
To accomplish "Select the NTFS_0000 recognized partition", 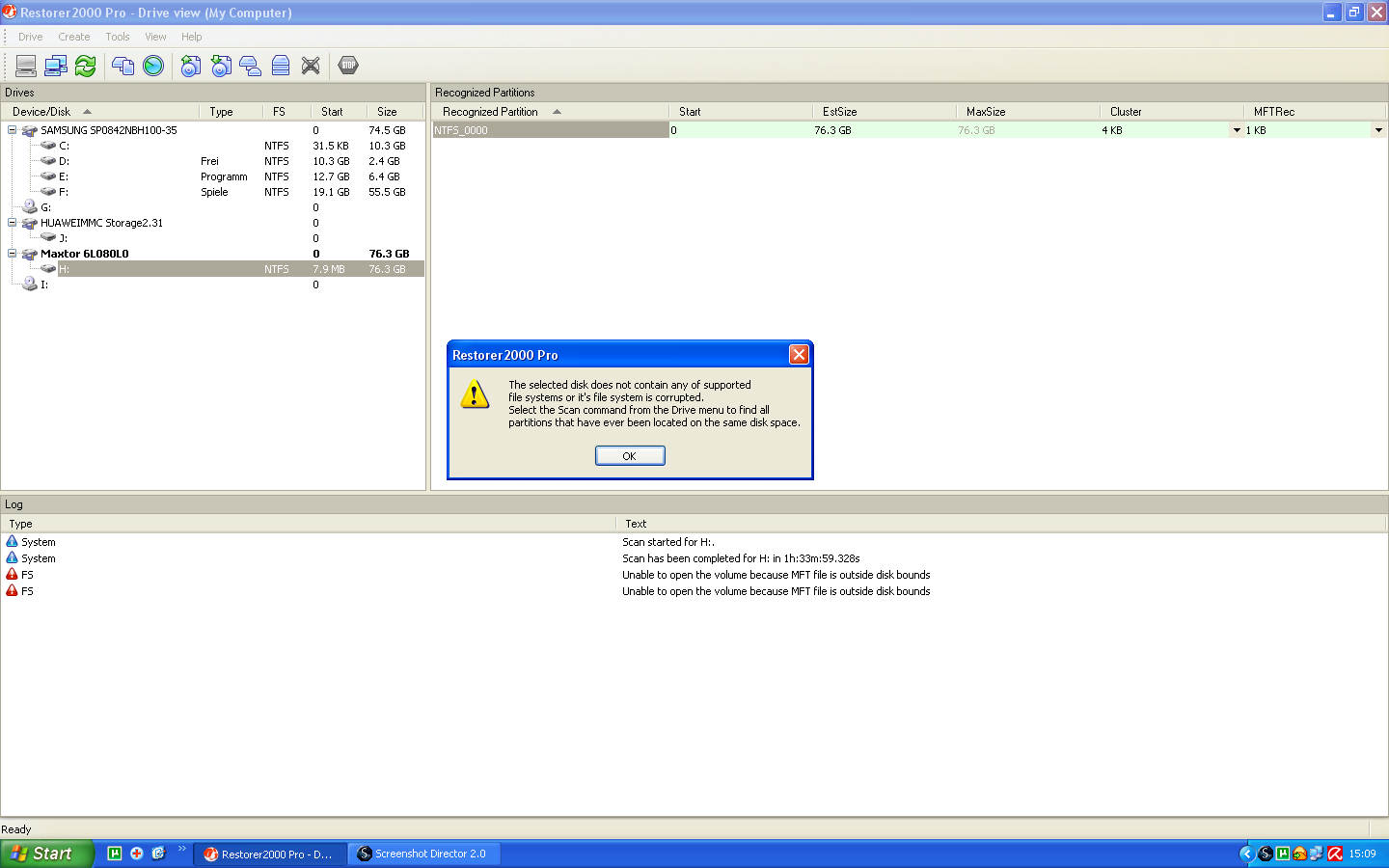I will click(x=551, y=130).
